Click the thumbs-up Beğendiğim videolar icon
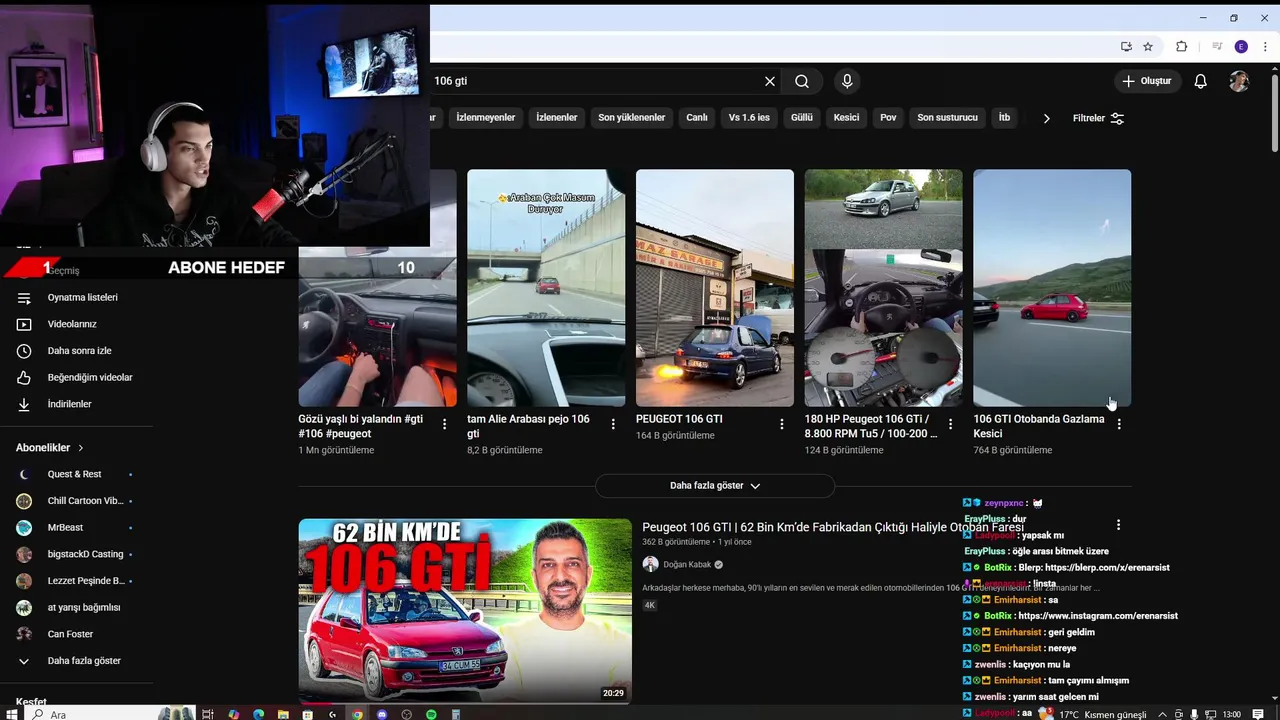The image size is (1280, 720). pos(24,377)
